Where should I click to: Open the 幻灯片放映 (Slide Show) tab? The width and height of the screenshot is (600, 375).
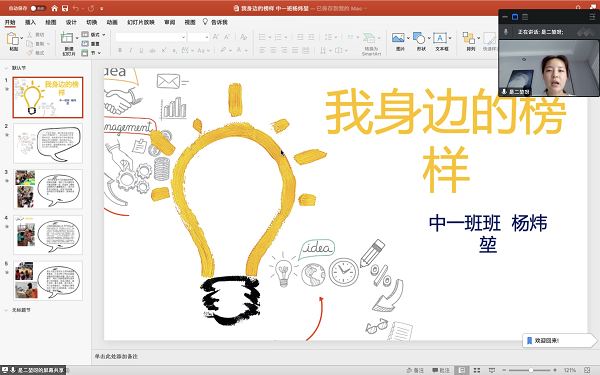tap(141, 22)
